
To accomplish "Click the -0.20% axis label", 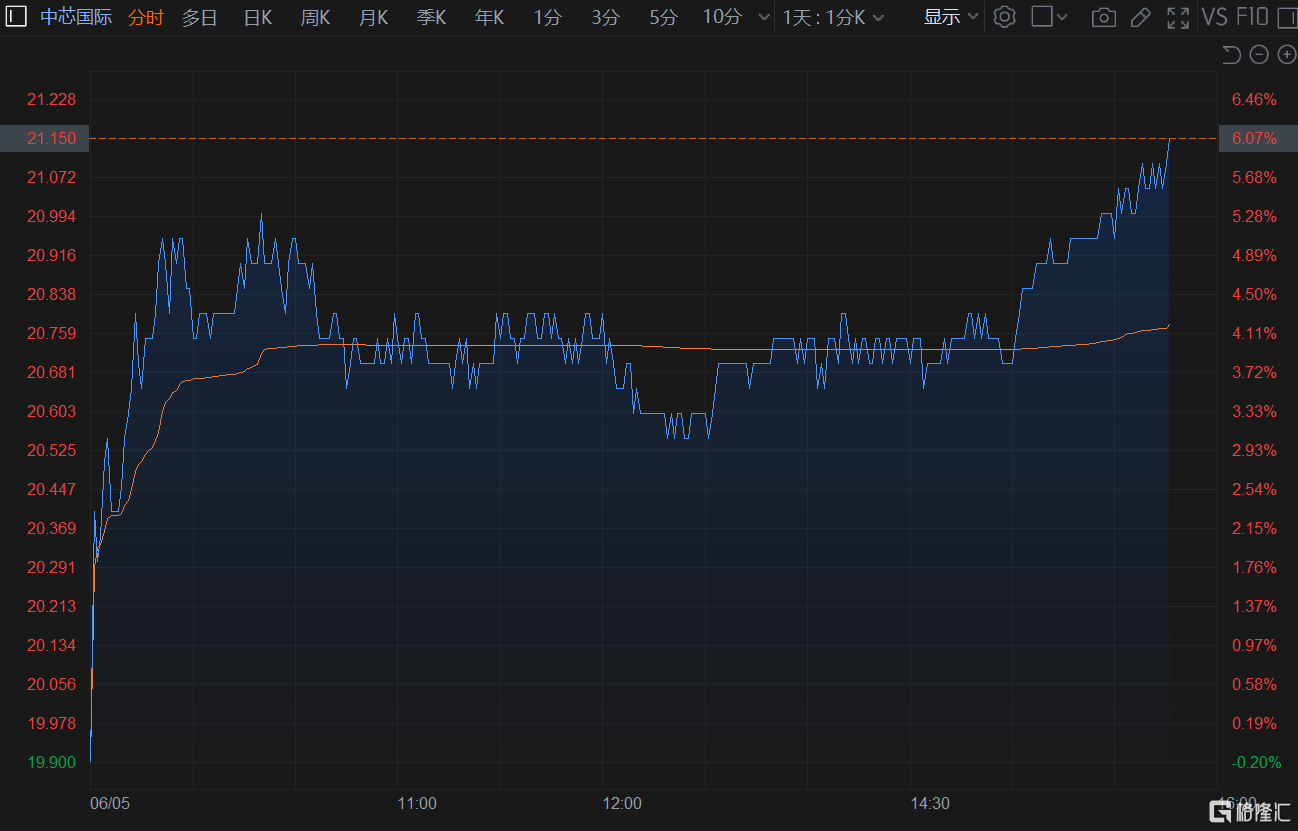I will coord(1256,762).
